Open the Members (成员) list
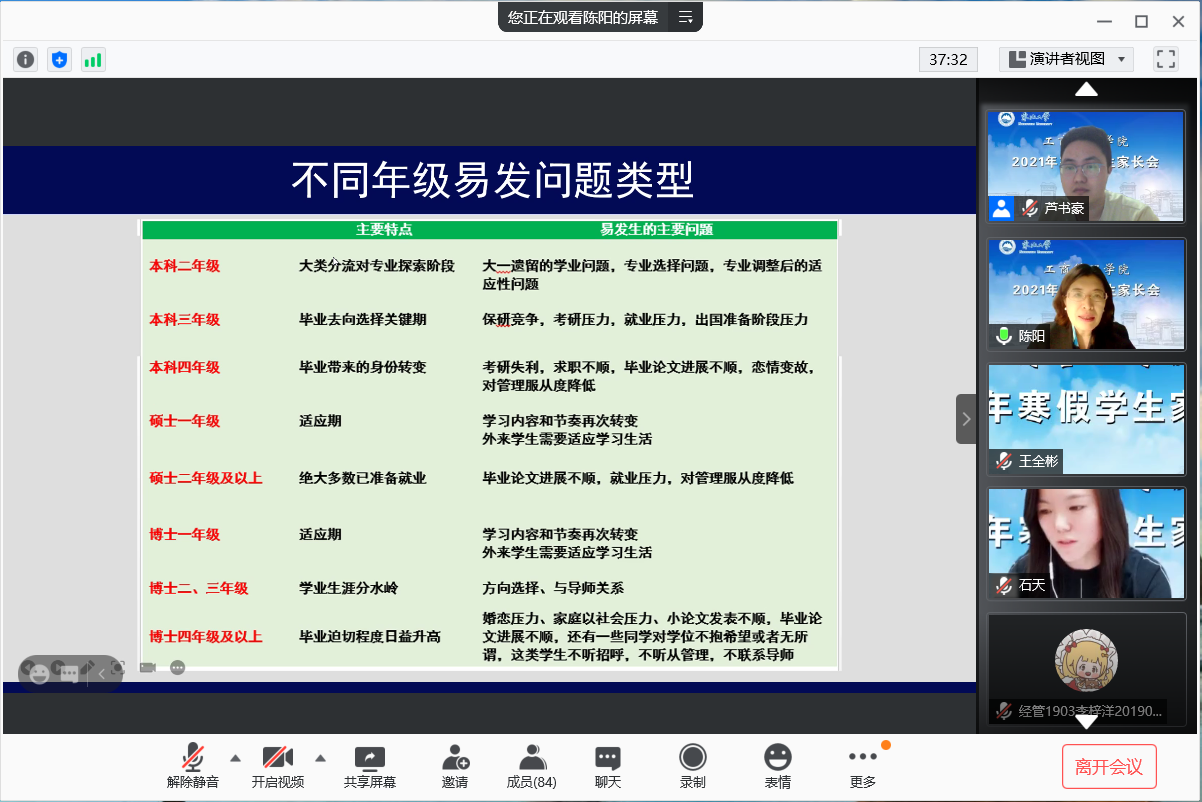 point(531,766)
